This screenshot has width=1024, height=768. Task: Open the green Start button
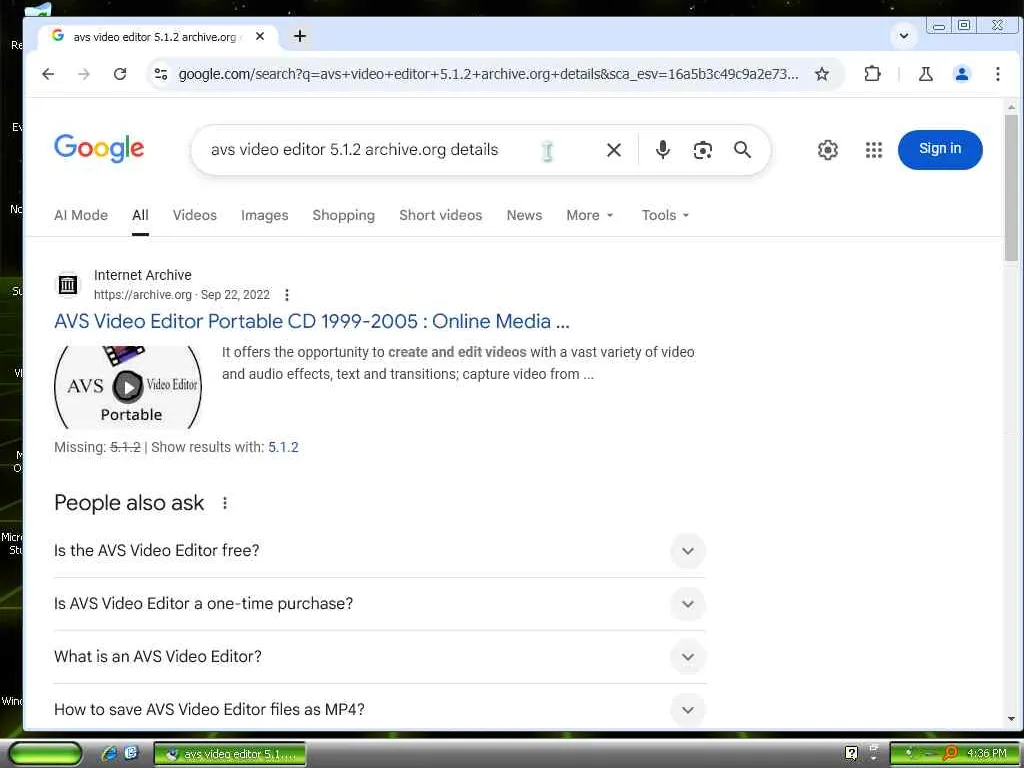pos(46,754)
